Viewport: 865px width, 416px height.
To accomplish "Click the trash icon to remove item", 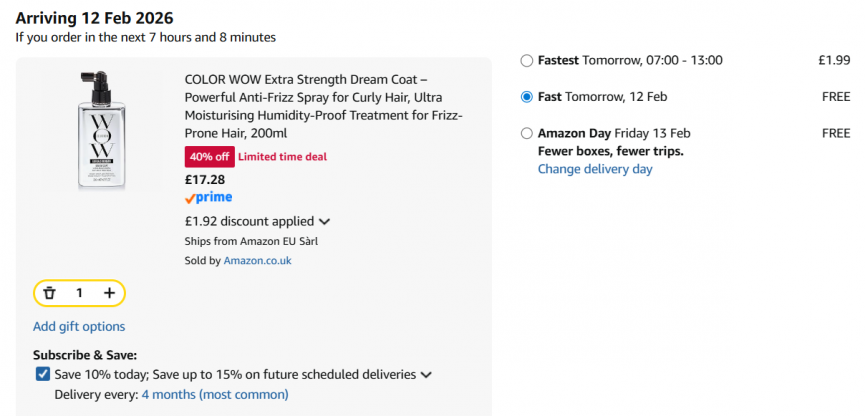I will pos(49,293).
